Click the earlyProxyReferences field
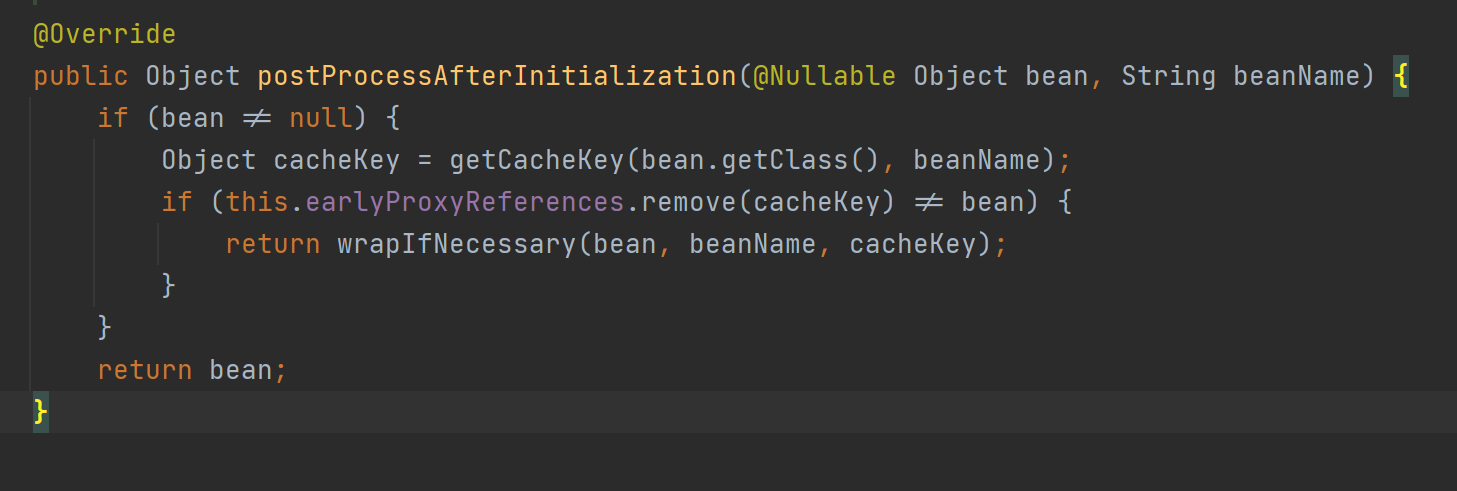This screenshot has height=491, width=1457. [x=465, y=202]
